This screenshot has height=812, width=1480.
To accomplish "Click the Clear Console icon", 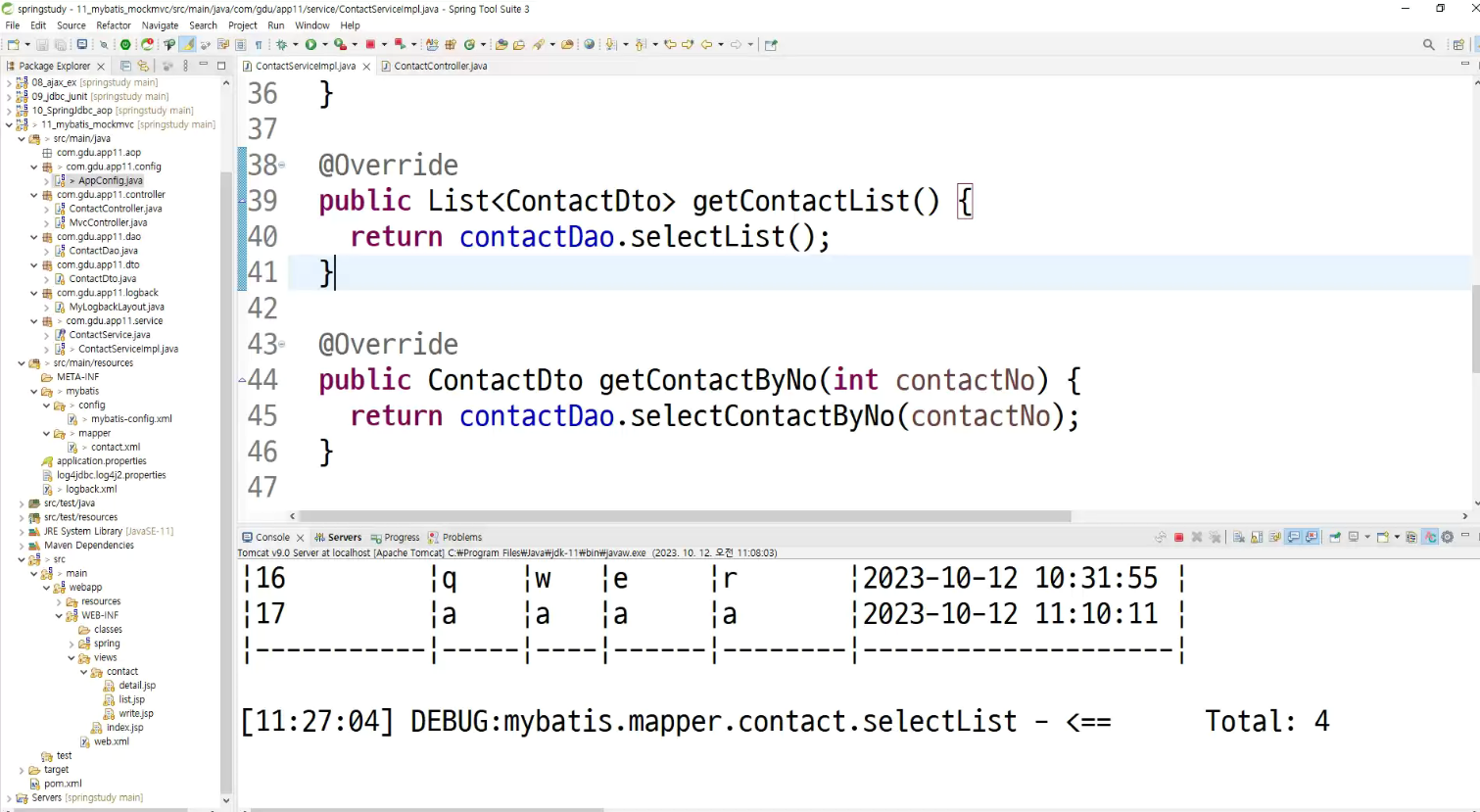I will pos(1239,537).
